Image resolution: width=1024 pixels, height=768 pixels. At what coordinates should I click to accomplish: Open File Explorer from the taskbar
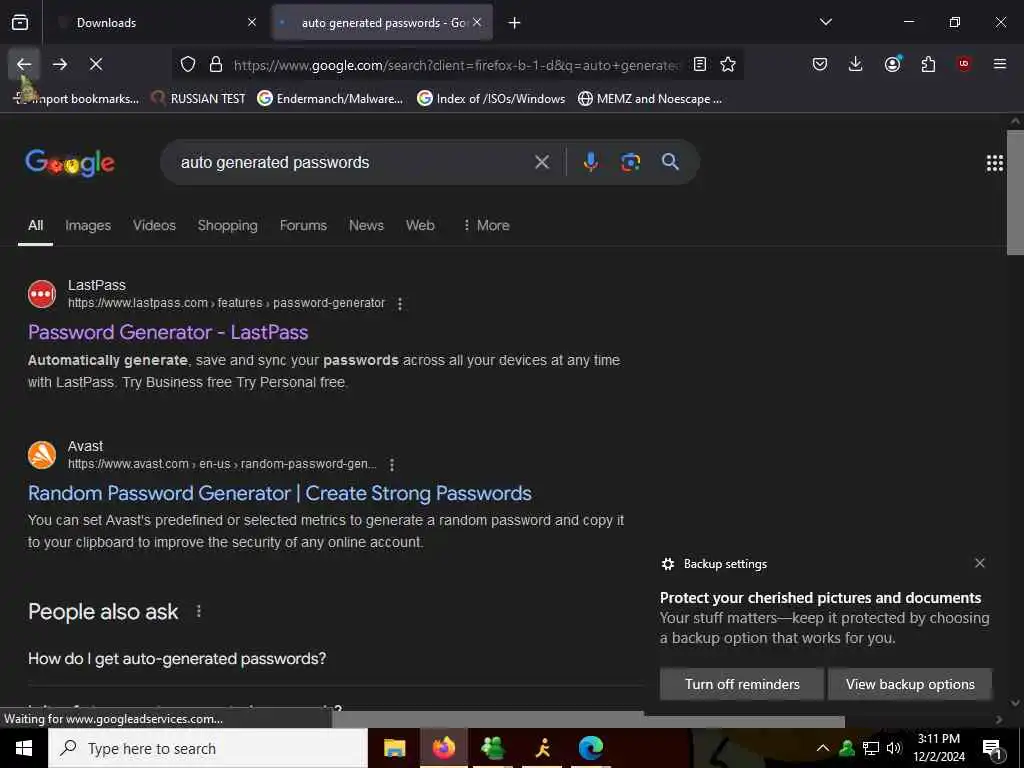click(x=394, y=748)
